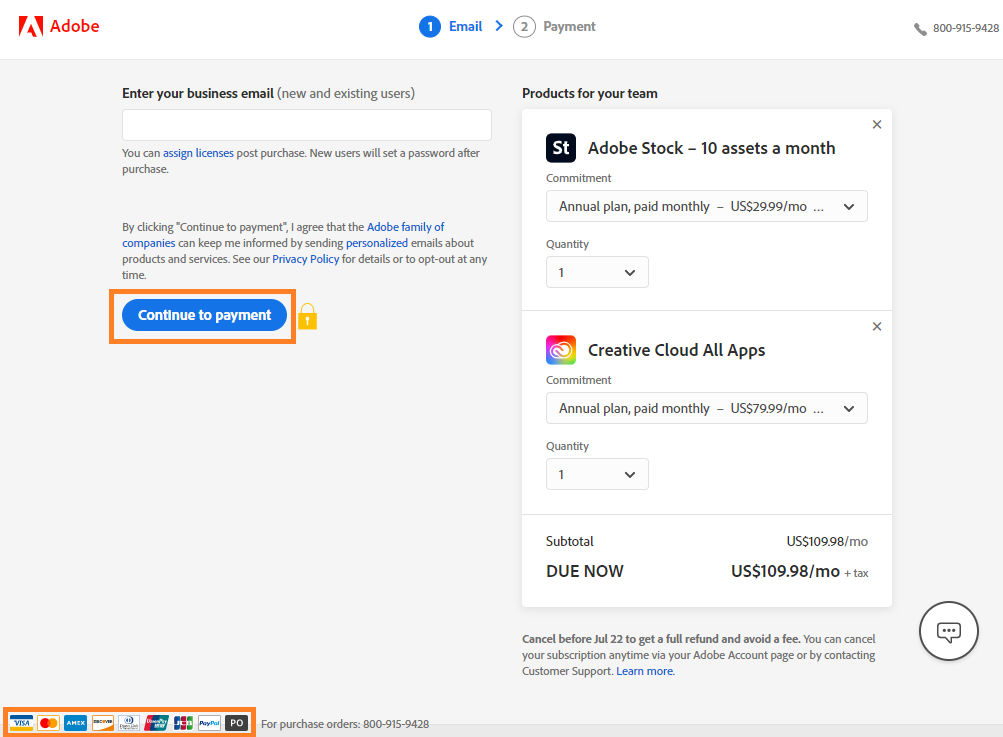Click the Discover card icon

[x=102, y=723]
